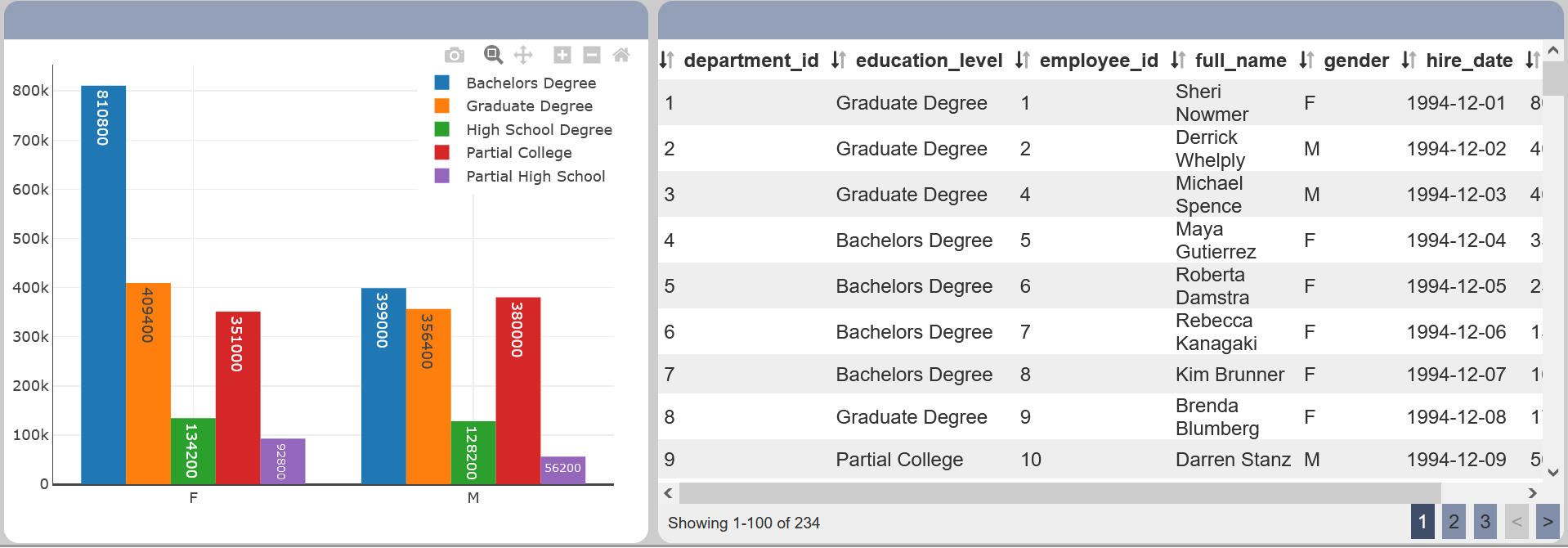Select the Zoom tool magnifier icon
1568x548 pixels.
tap(493, 55)
